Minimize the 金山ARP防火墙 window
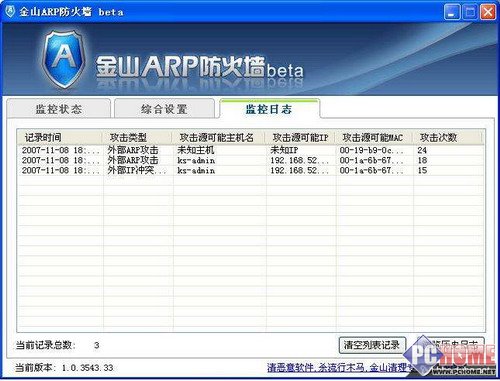500x381 pixels. [452, 12]
